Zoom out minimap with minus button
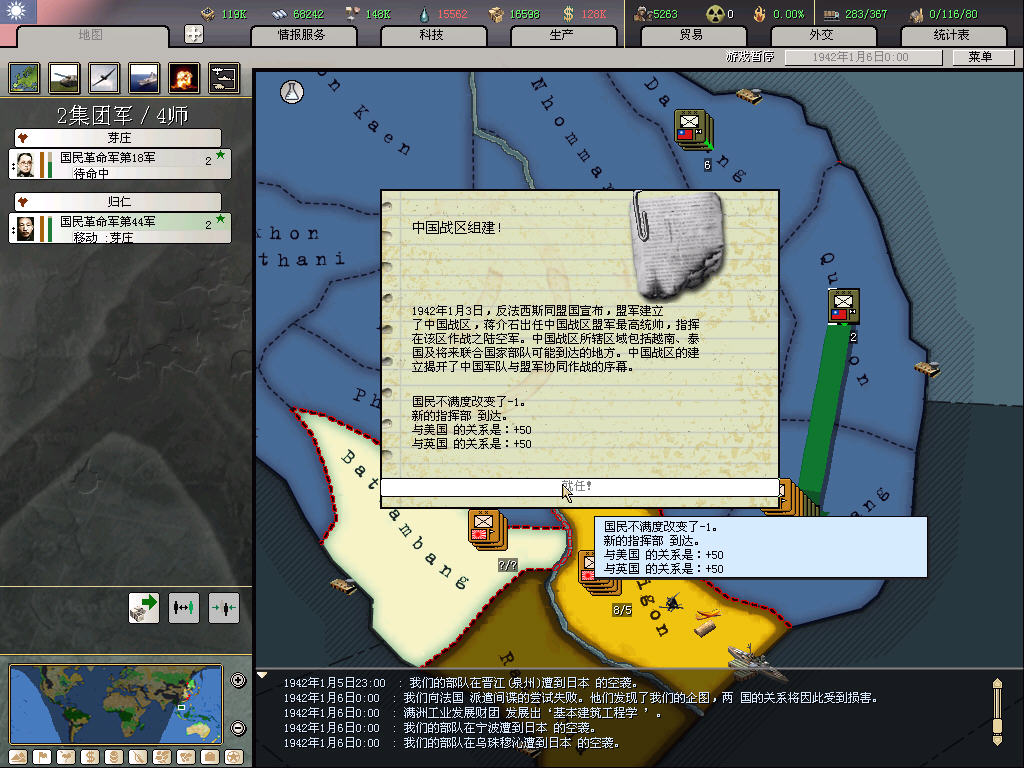Viewport: 1024px width, 768px height. pos(238,728)
